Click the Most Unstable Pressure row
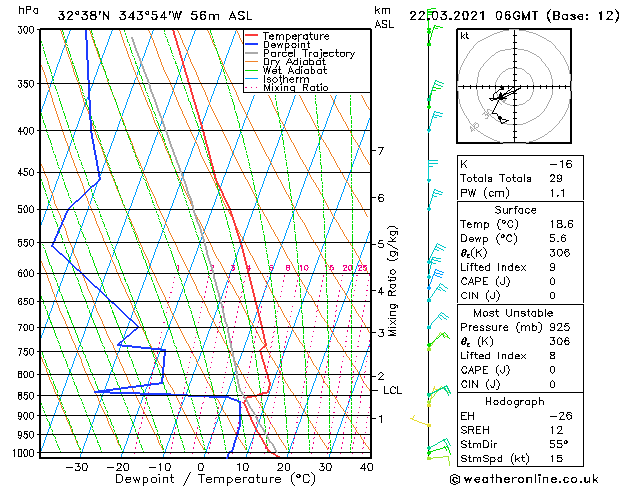629x486 pixels. 520,327
